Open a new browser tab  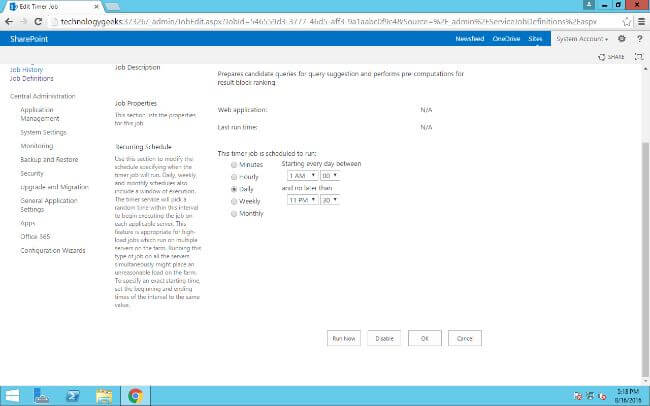(112, 7)
